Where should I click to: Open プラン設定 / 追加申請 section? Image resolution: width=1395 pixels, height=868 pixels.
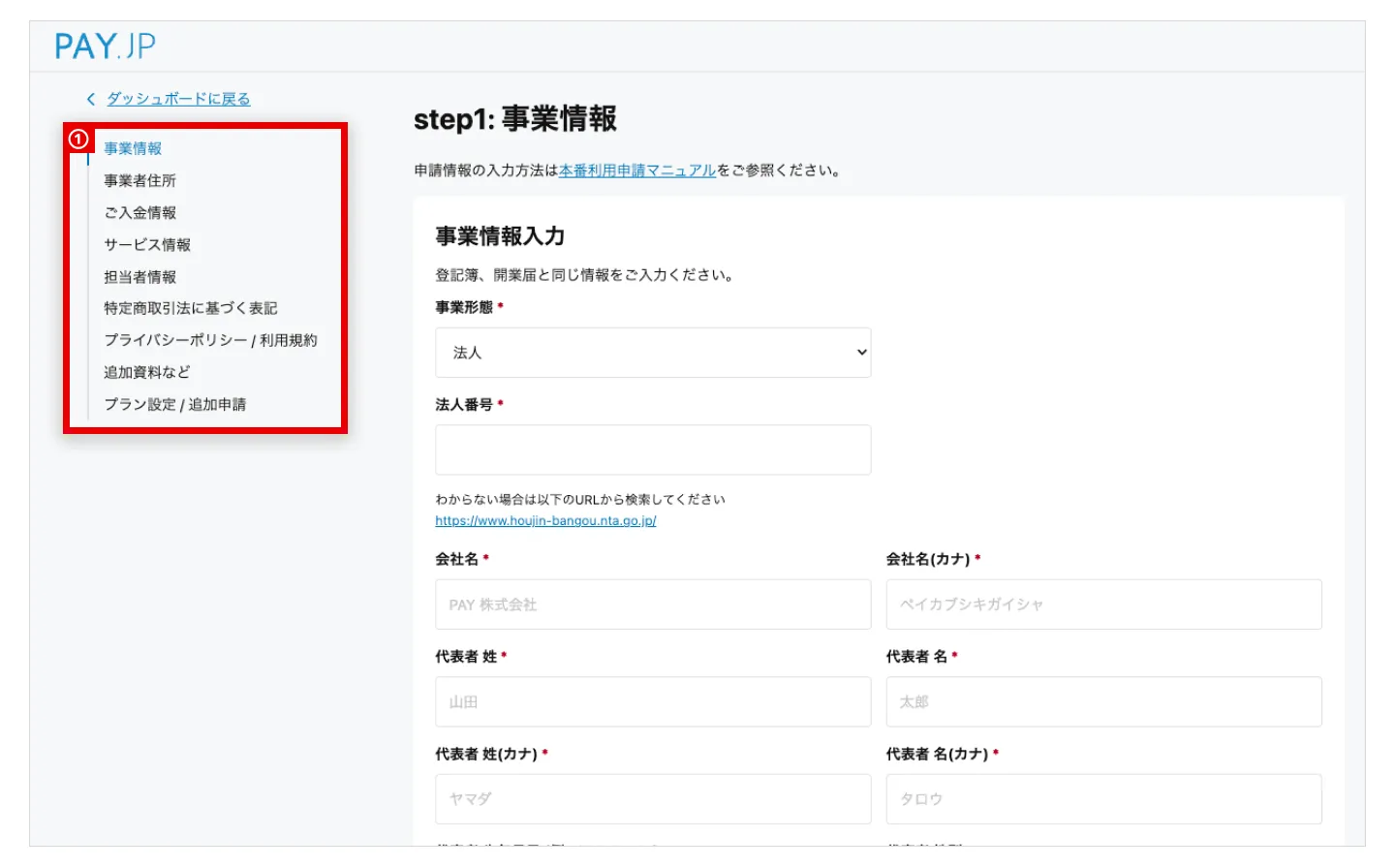[x=174, y=404]
